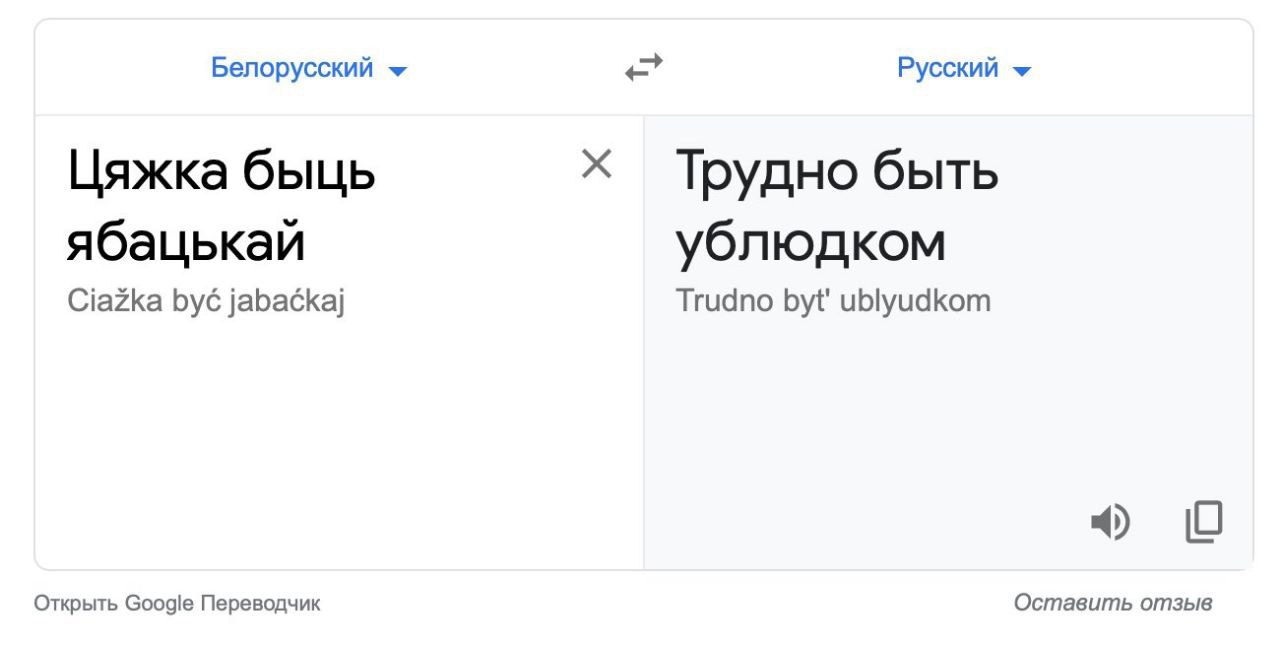Click the arrow beside Русский

[x=1021, y=71]
